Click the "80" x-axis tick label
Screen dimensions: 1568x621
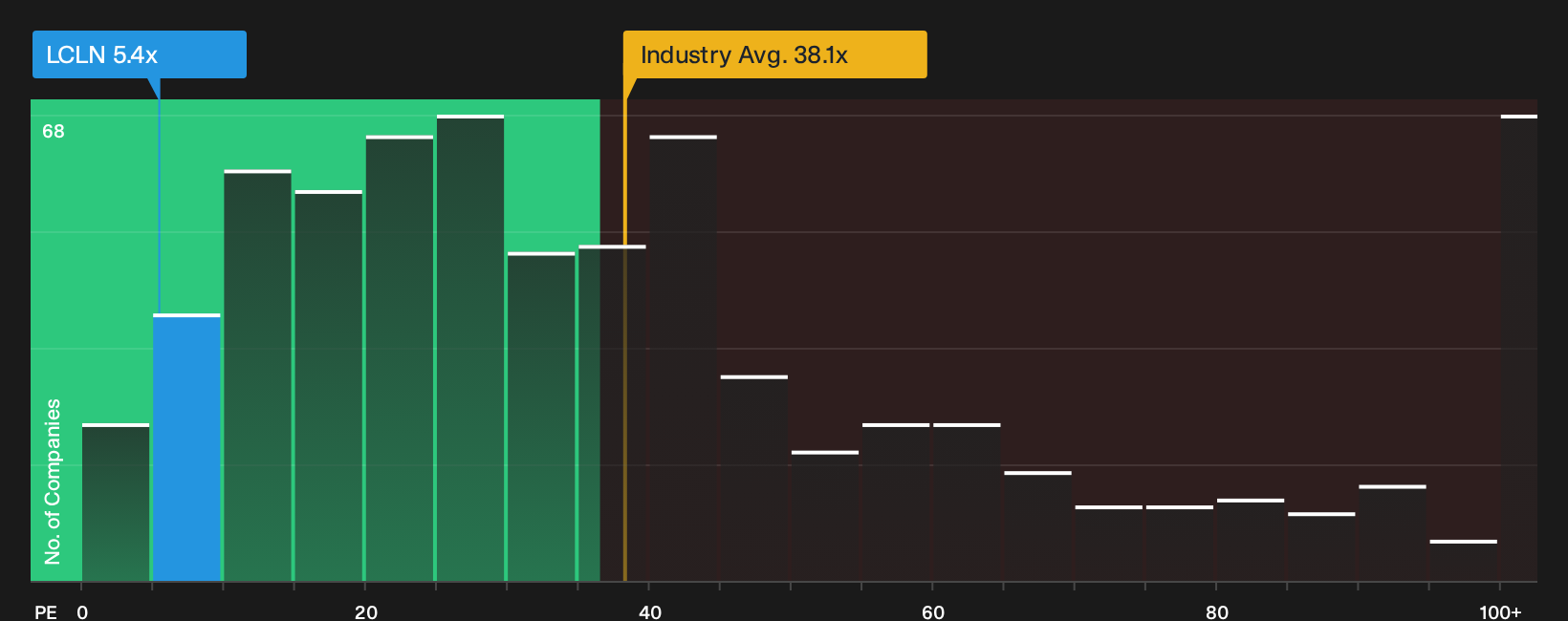coord(1217,611)
